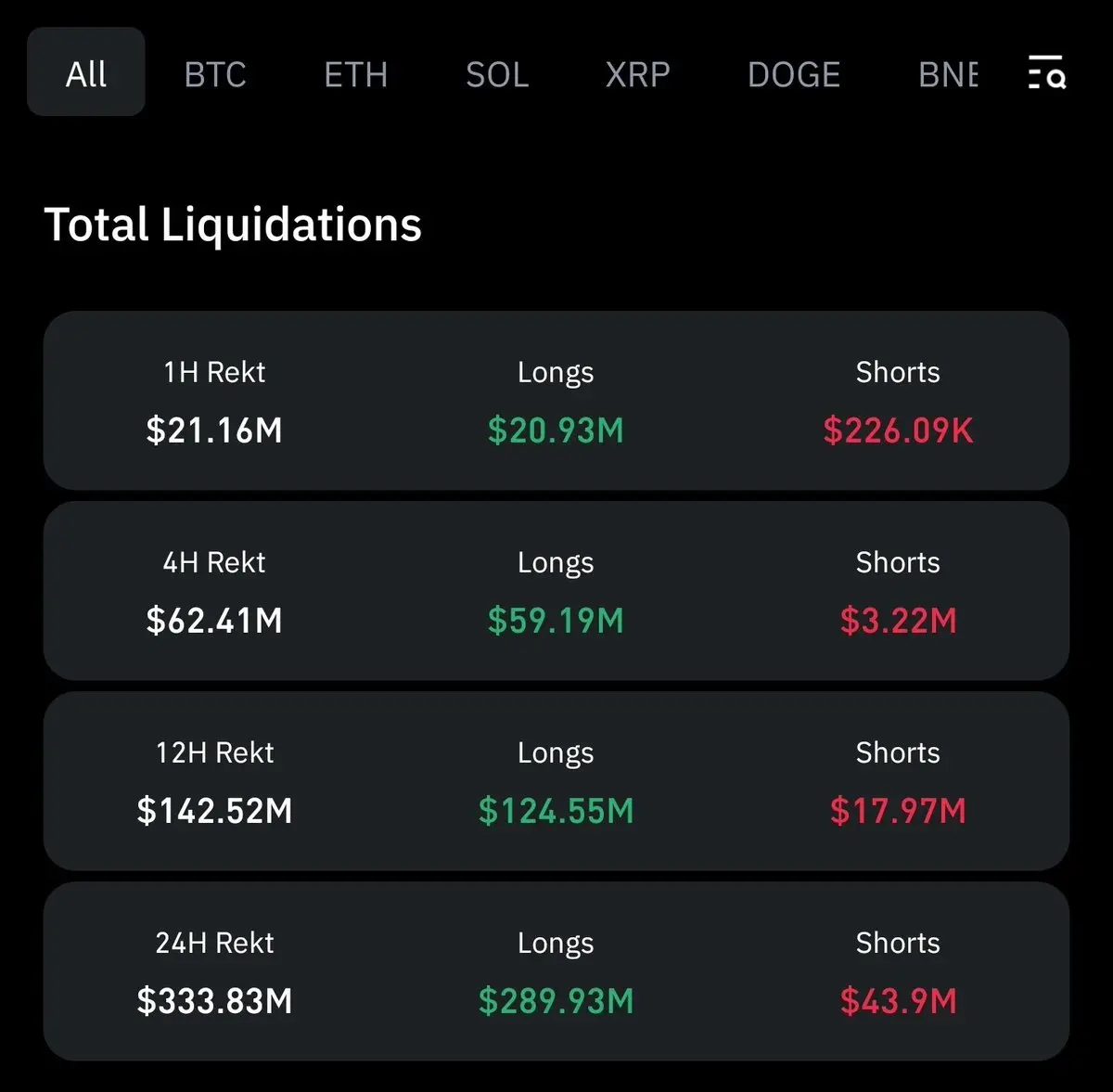Select the XRP tab
This screenshot has width=1113, height=1092.
pyautogui.click(x=638, y=74)
